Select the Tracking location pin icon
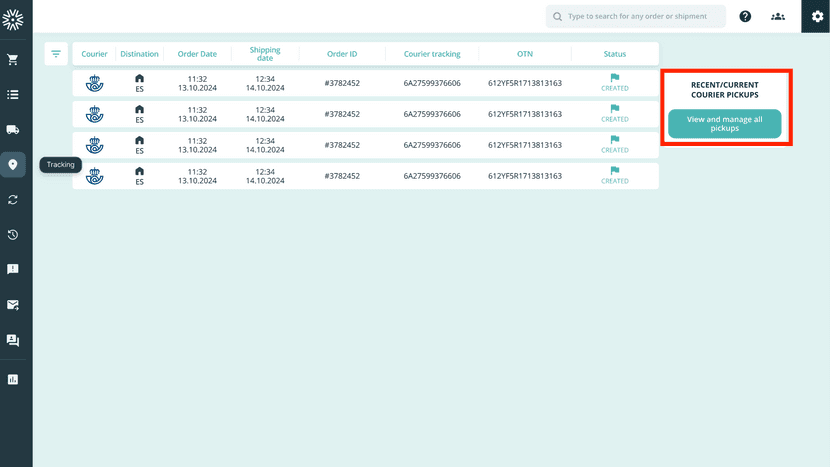Image resolution: width=830 pixels, height=467 pixels. (x=13, y=165)
